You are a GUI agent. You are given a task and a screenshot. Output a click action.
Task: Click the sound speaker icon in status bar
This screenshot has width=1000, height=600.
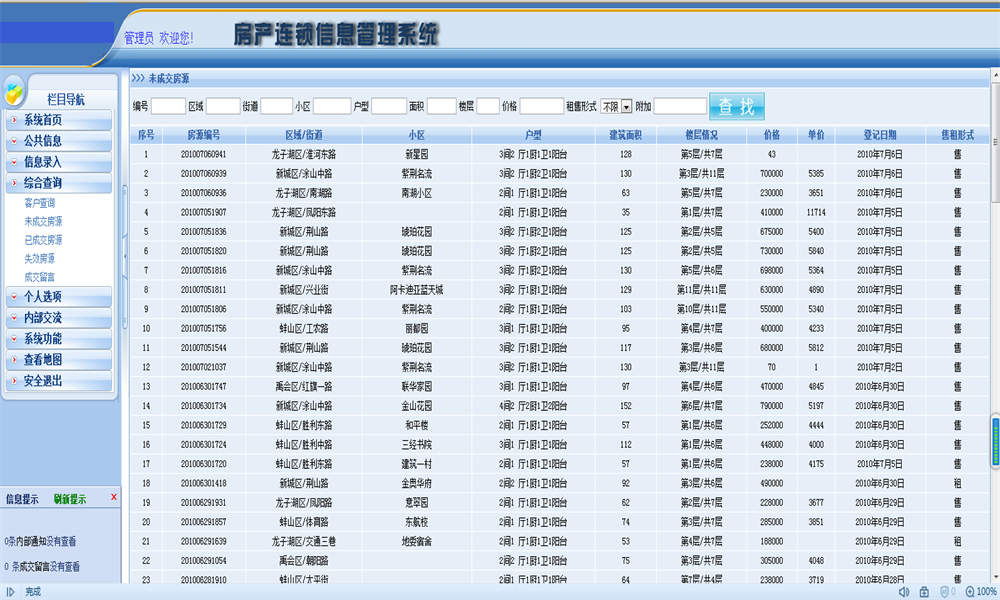coord(904,592)
